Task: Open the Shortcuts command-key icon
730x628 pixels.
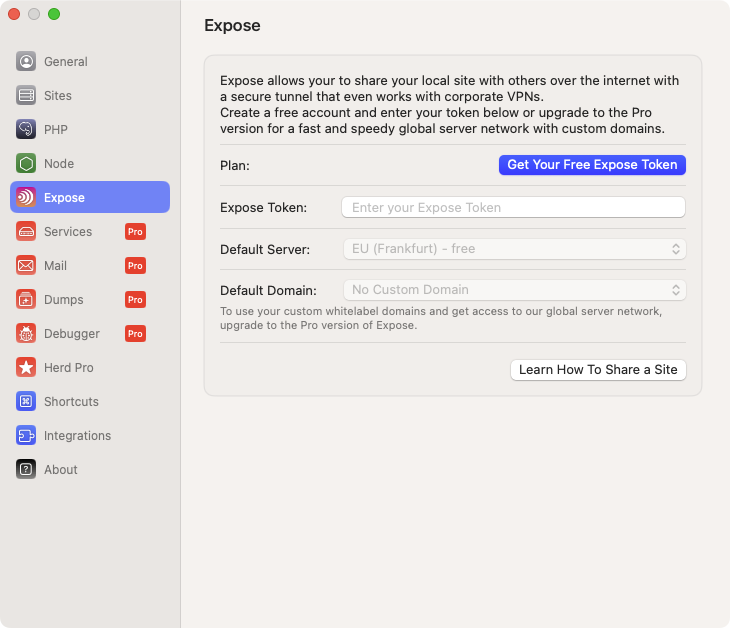Action: [x=26, y=401]
